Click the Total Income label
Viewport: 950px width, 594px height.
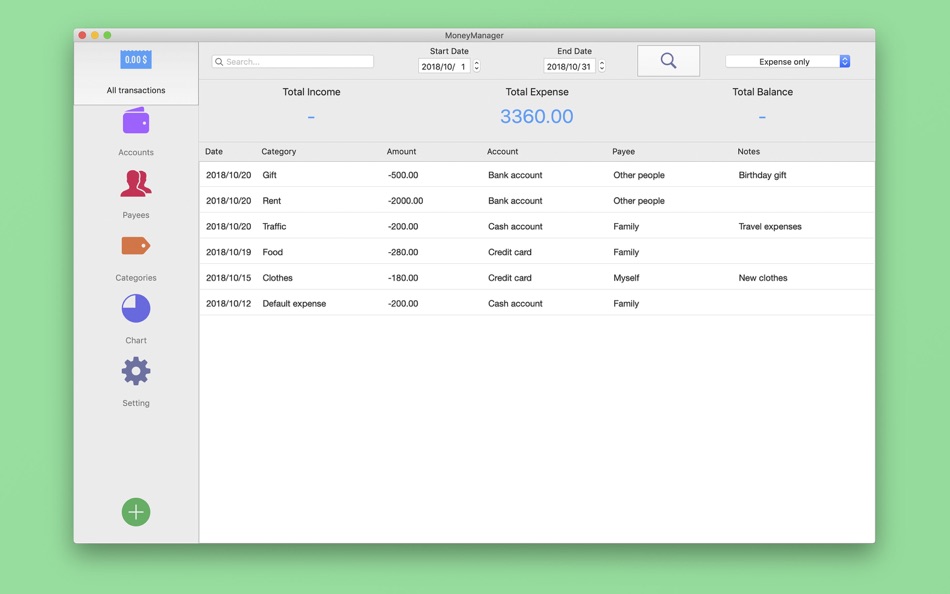pyautogui.click(x=311, y=92)
